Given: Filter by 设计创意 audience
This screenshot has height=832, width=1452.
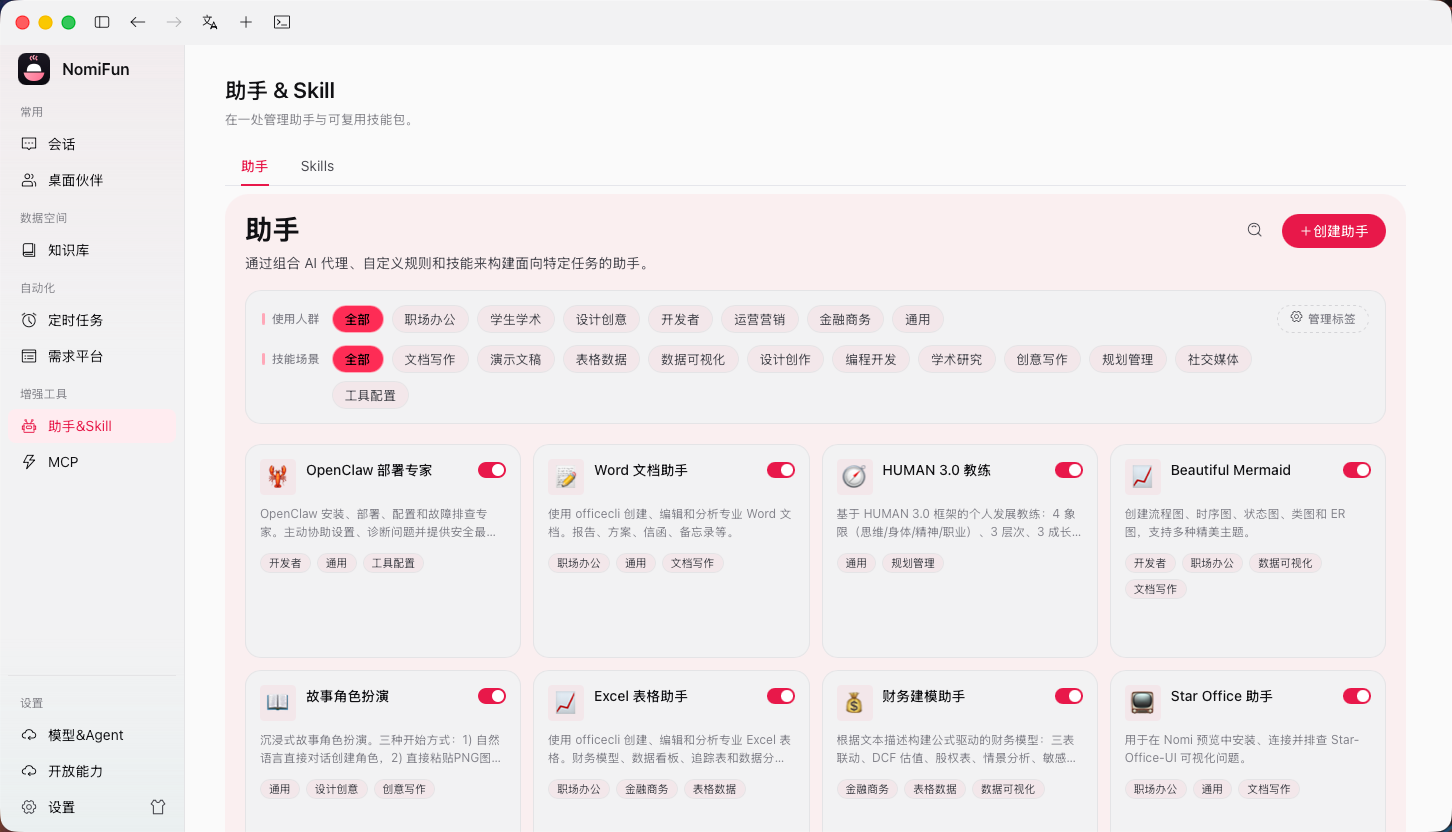Looking at the screenshot, I should point(601,319).
